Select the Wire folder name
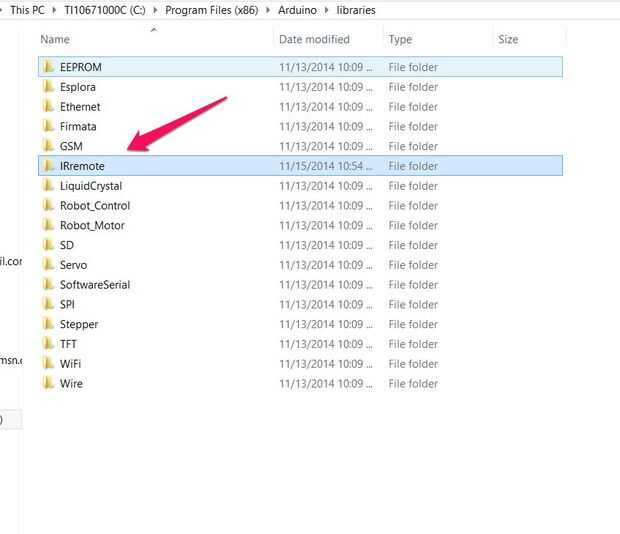Image resolution: width=620 pixels, height=534 pixels. (x=71, y=383)
